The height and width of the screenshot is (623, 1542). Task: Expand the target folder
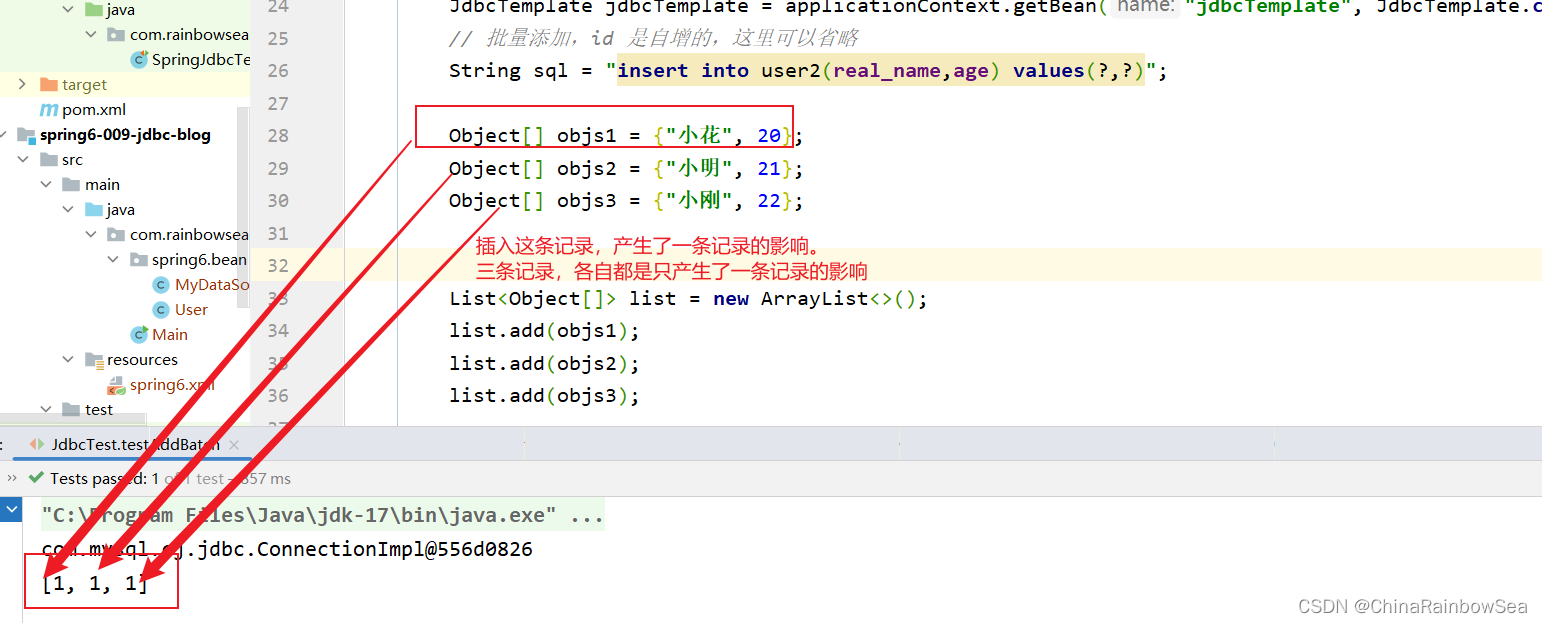[23, 85]
